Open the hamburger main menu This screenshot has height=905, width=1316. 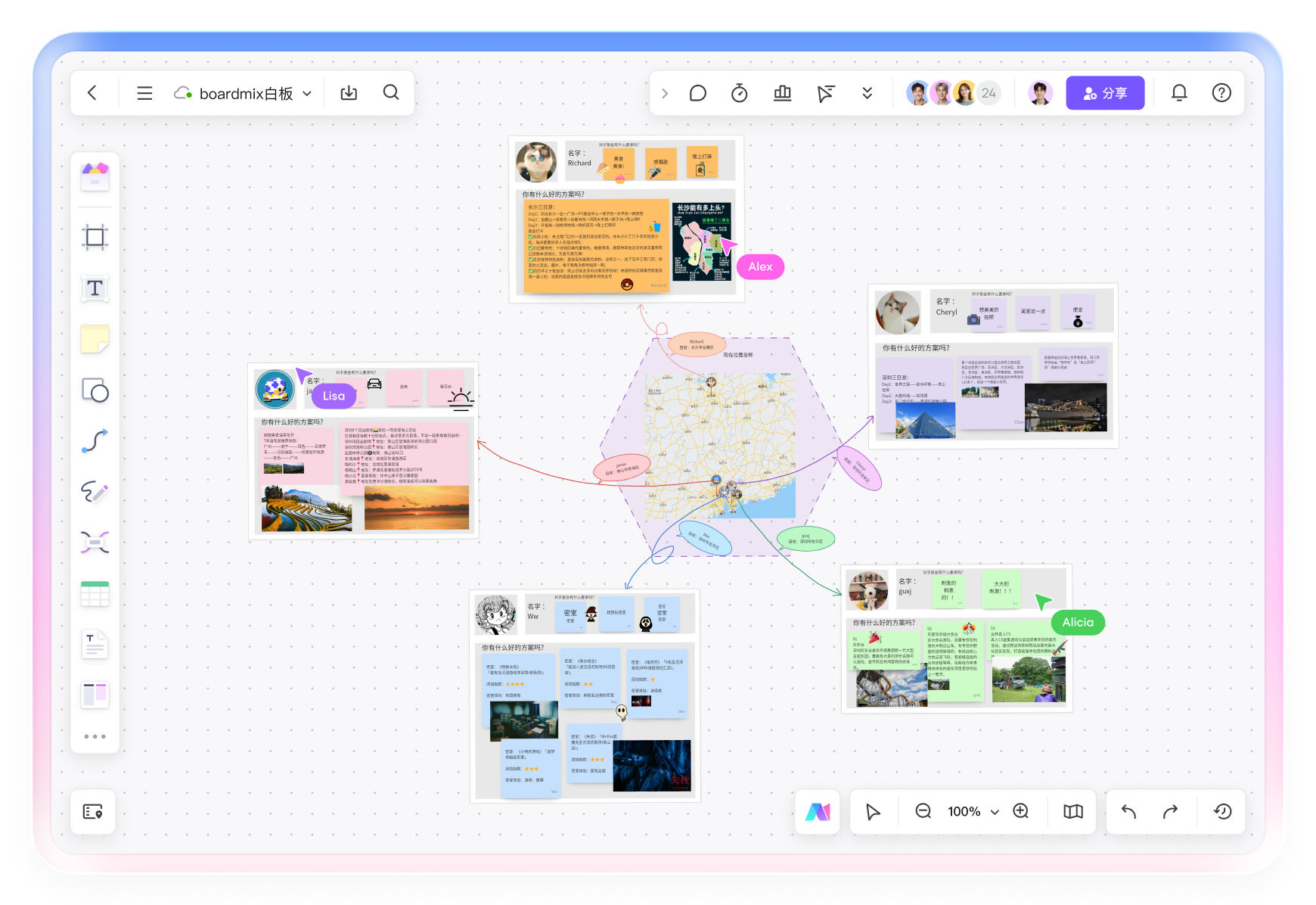(x=144, y=93)
